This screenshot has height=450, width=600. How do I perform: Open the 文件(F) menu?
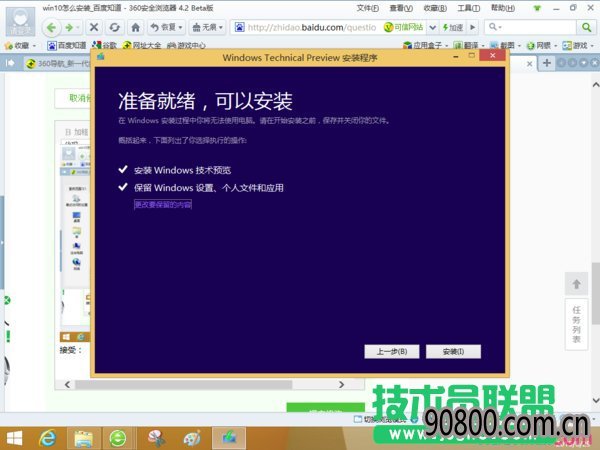[x=368, y=8]
